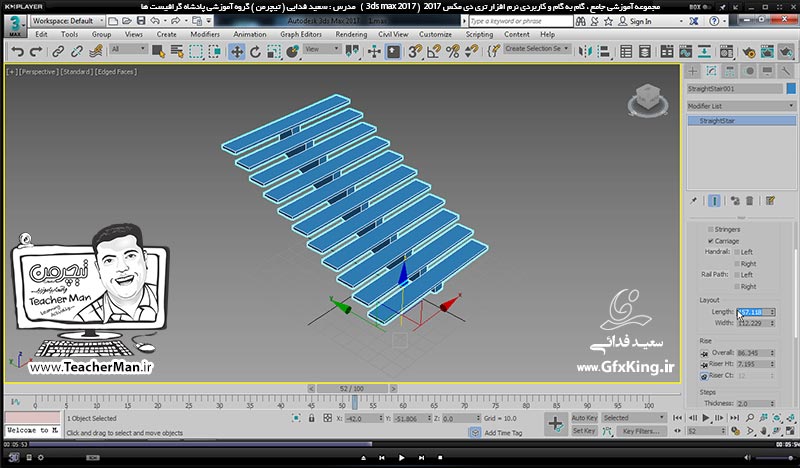The height and width of the screenshot is (468, 800).
Task: Activate the Select and Link tool
Action: [58, 52]
